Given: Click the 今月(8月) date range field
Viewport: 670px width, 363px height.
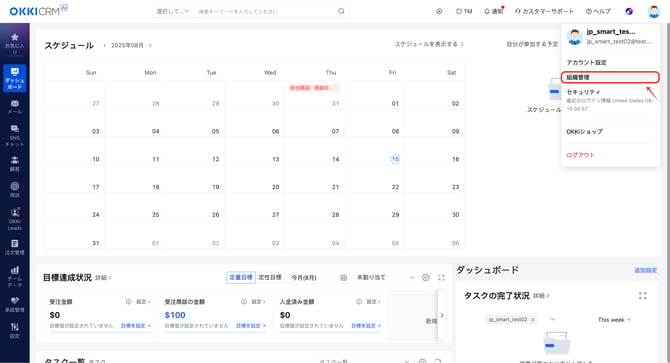Looking at the screenshot, I should (x=319, y=277).
